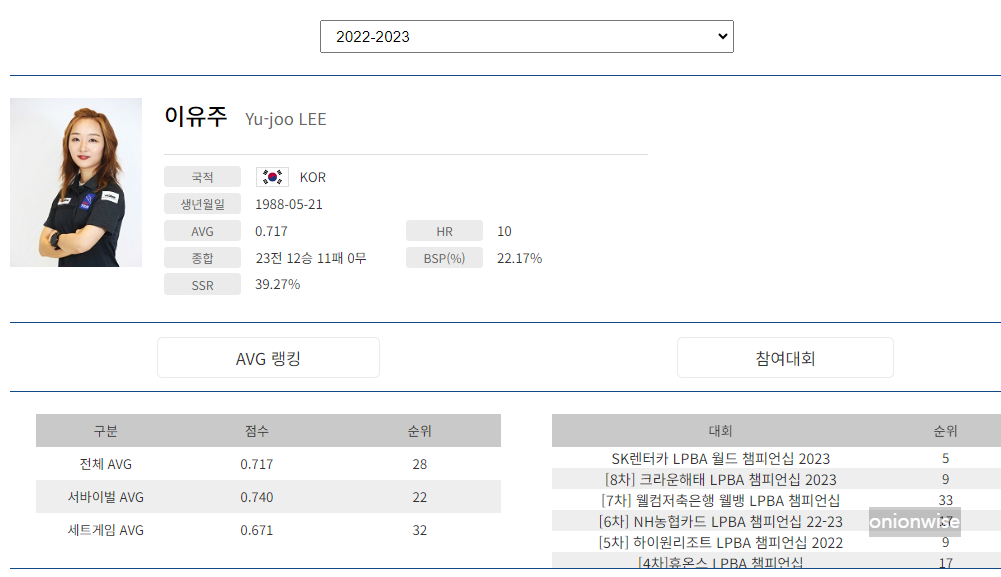This screenshot has height=577, width=1001.
Task: Click the 국적 label badge
Action: 202,177
